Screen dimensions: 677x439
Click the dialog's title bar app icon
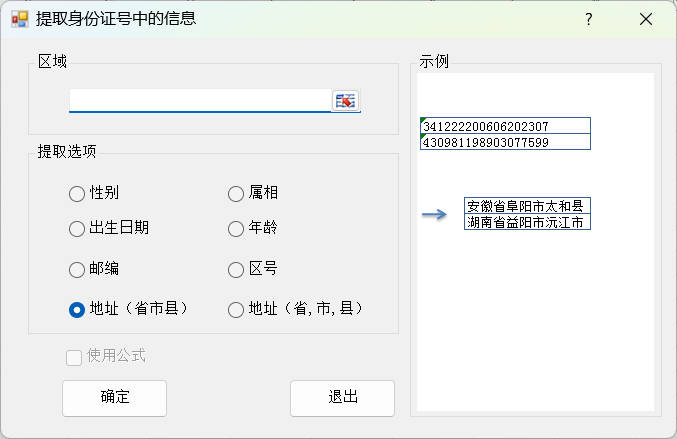(x=19, y=19)
